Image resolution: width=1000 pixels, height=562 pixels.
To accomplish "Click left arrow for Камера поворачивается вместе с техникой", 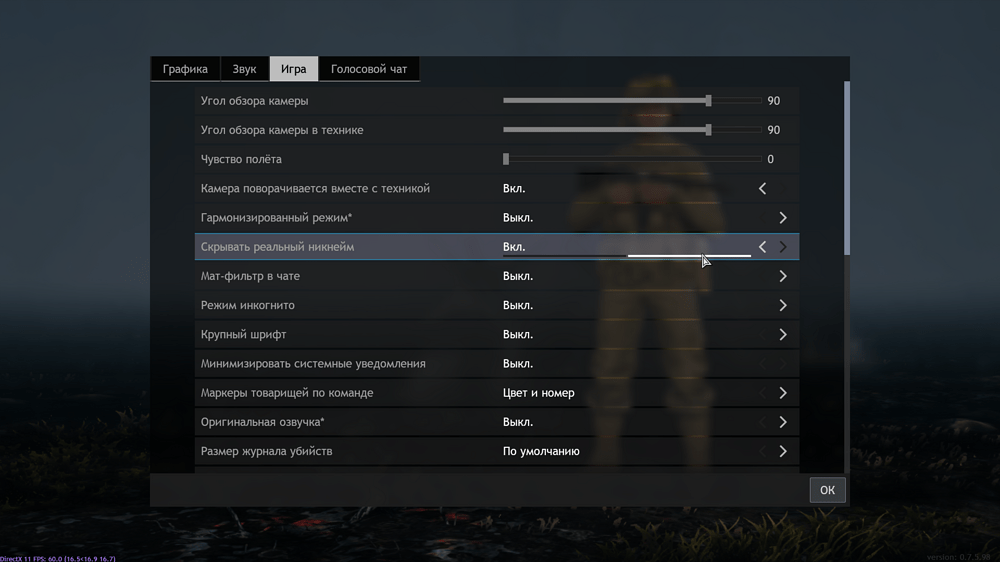I will 762,188.
